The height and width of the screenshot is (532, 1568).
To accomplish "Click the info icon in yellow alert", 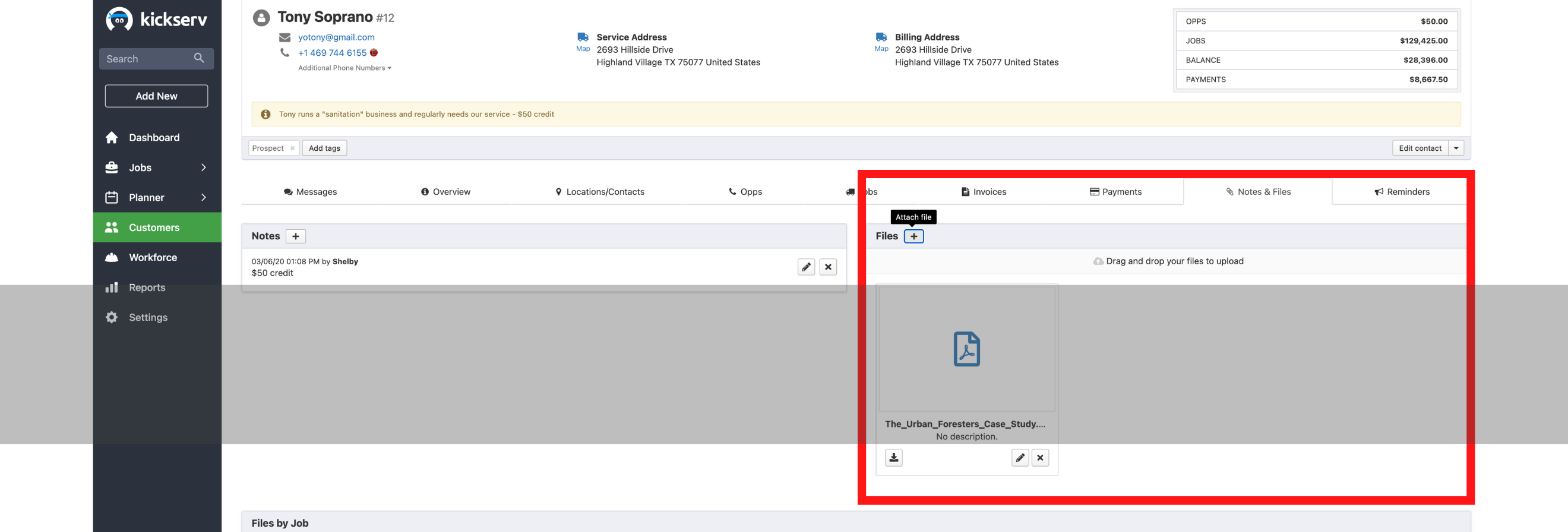I will (x=265, y=115).
